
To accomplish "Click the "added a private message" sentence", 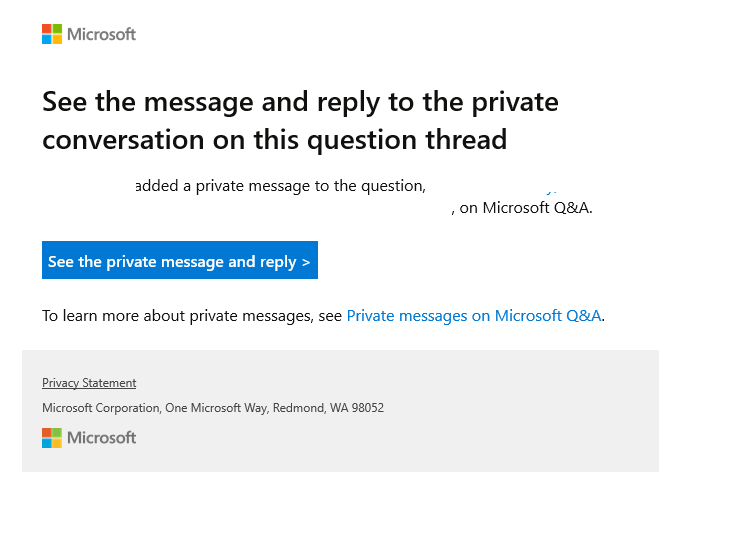I will coord(280,185).
